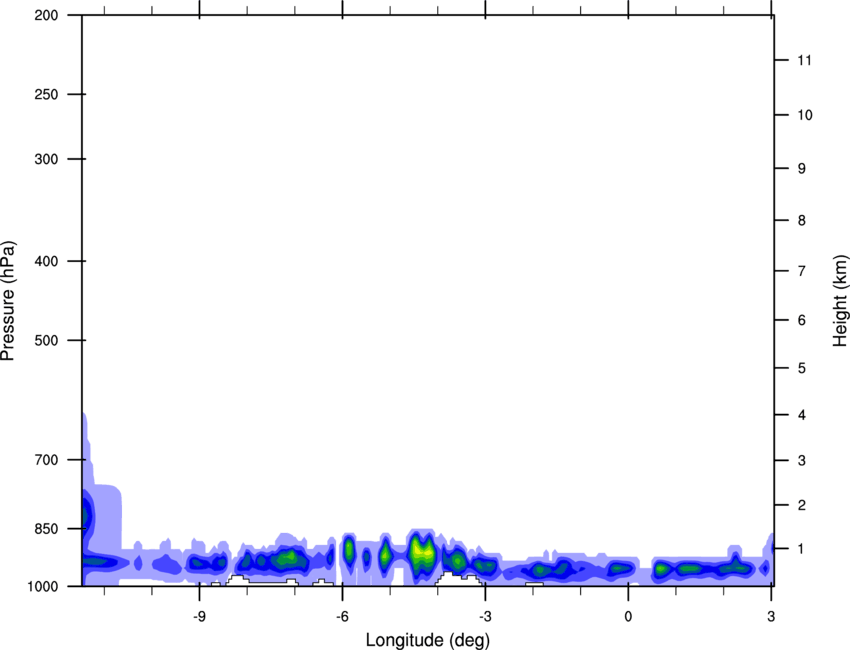Click the 11 km height label
This screenshot has height=650, width=850.
pos(805,60)
